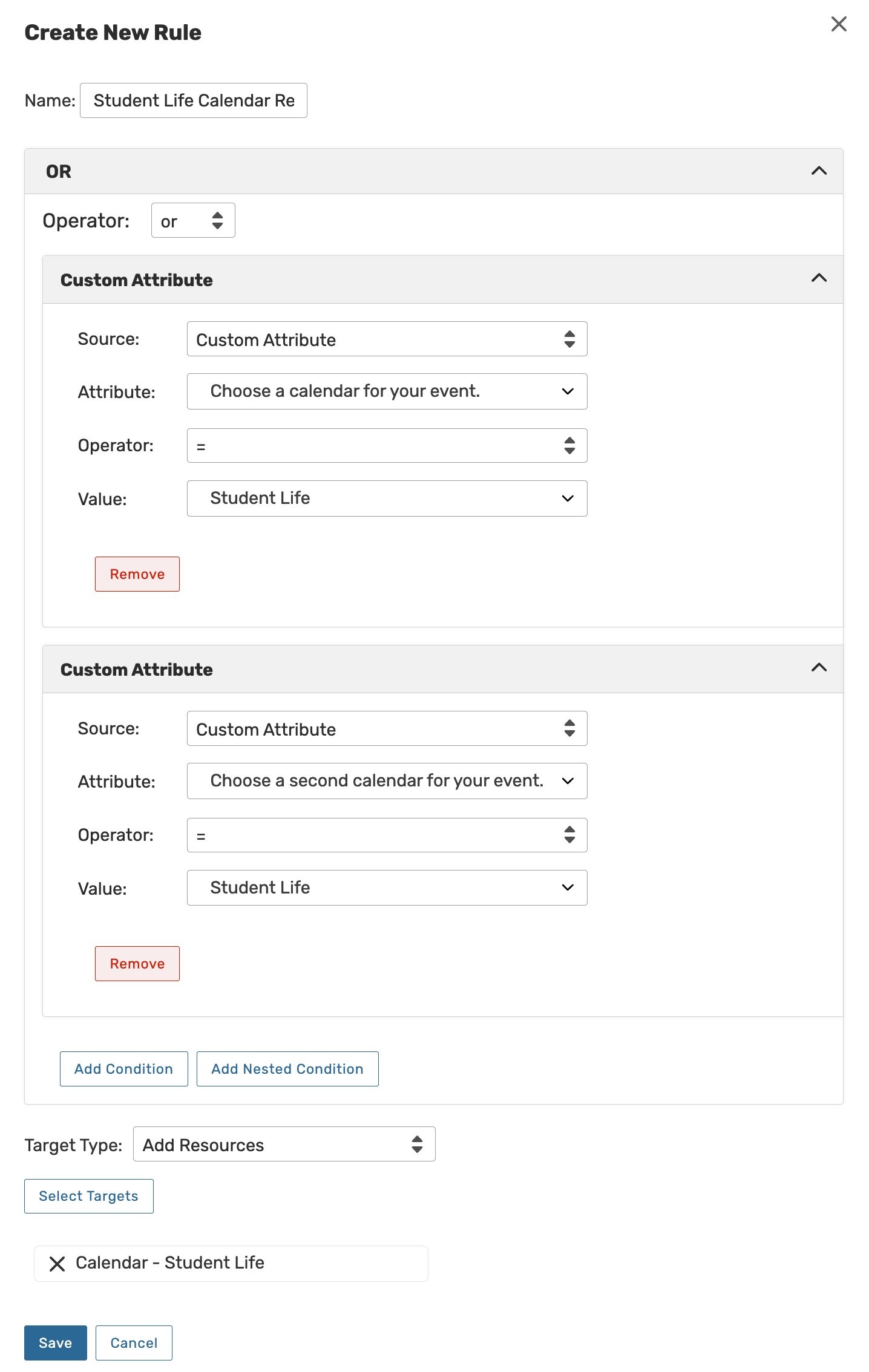Image resolution: width=869 pixels, height=1372 pixels.
Task: Collapse the second Custom Attribute panel
Action: (819, 668)
